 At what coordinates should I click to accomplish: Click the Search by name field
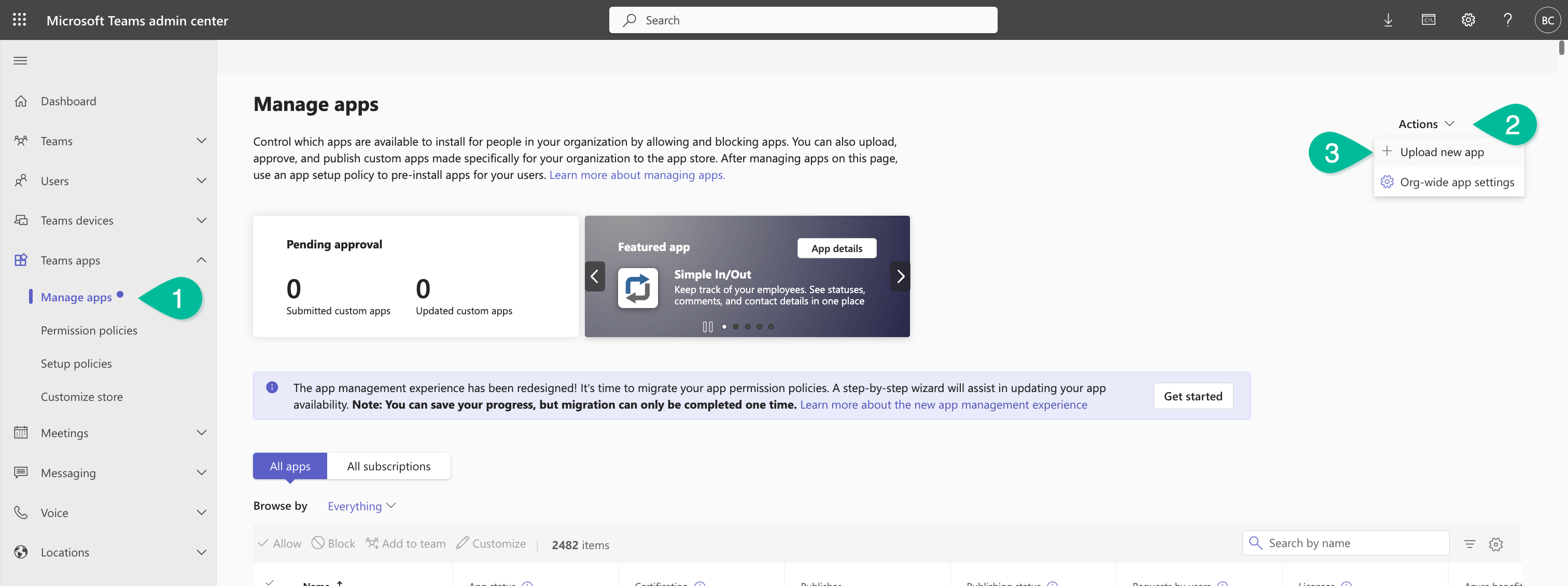[x=1345, y=543]
